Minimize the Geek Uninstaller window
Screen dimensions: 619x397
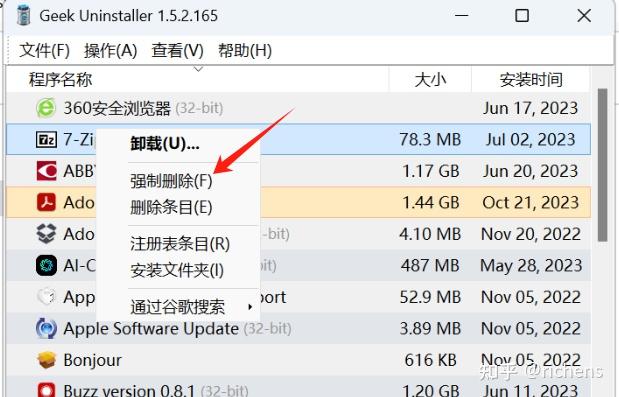pos(461,16)
